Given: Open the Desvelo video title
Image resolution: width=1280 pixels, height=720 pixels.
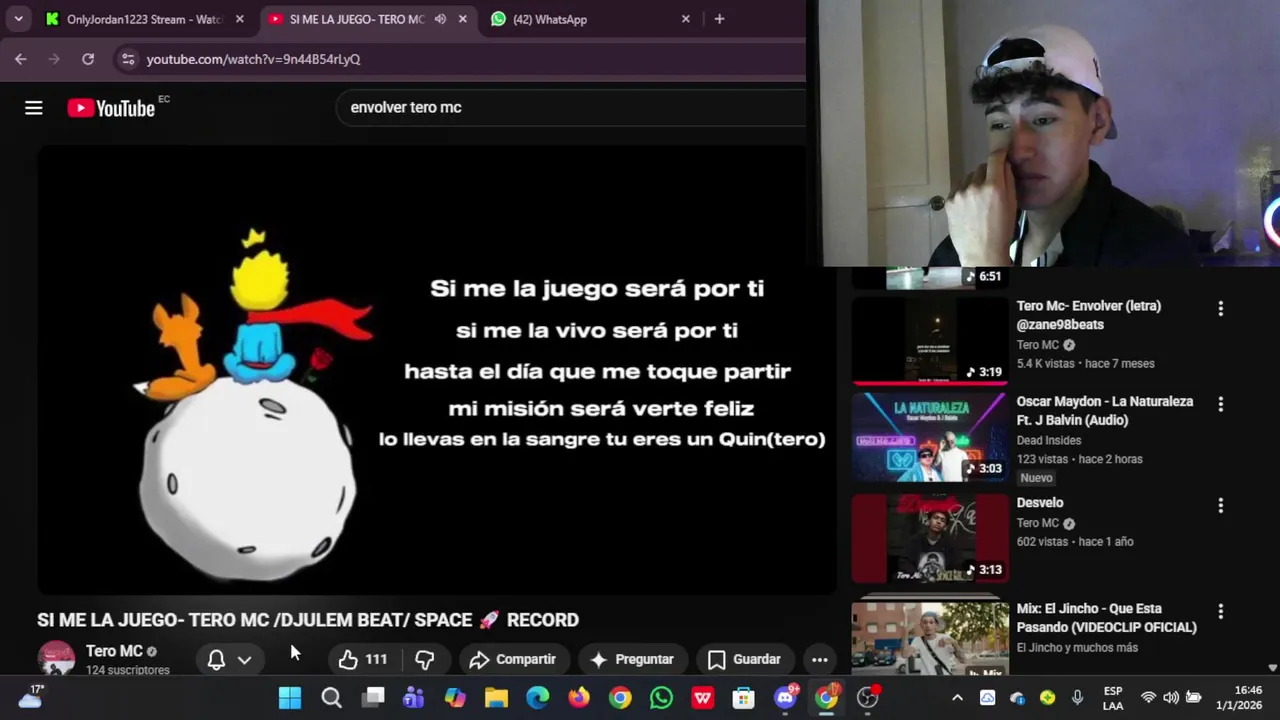Looking at the screenshot, I should pyautogui.click(x=1040, y=503).
